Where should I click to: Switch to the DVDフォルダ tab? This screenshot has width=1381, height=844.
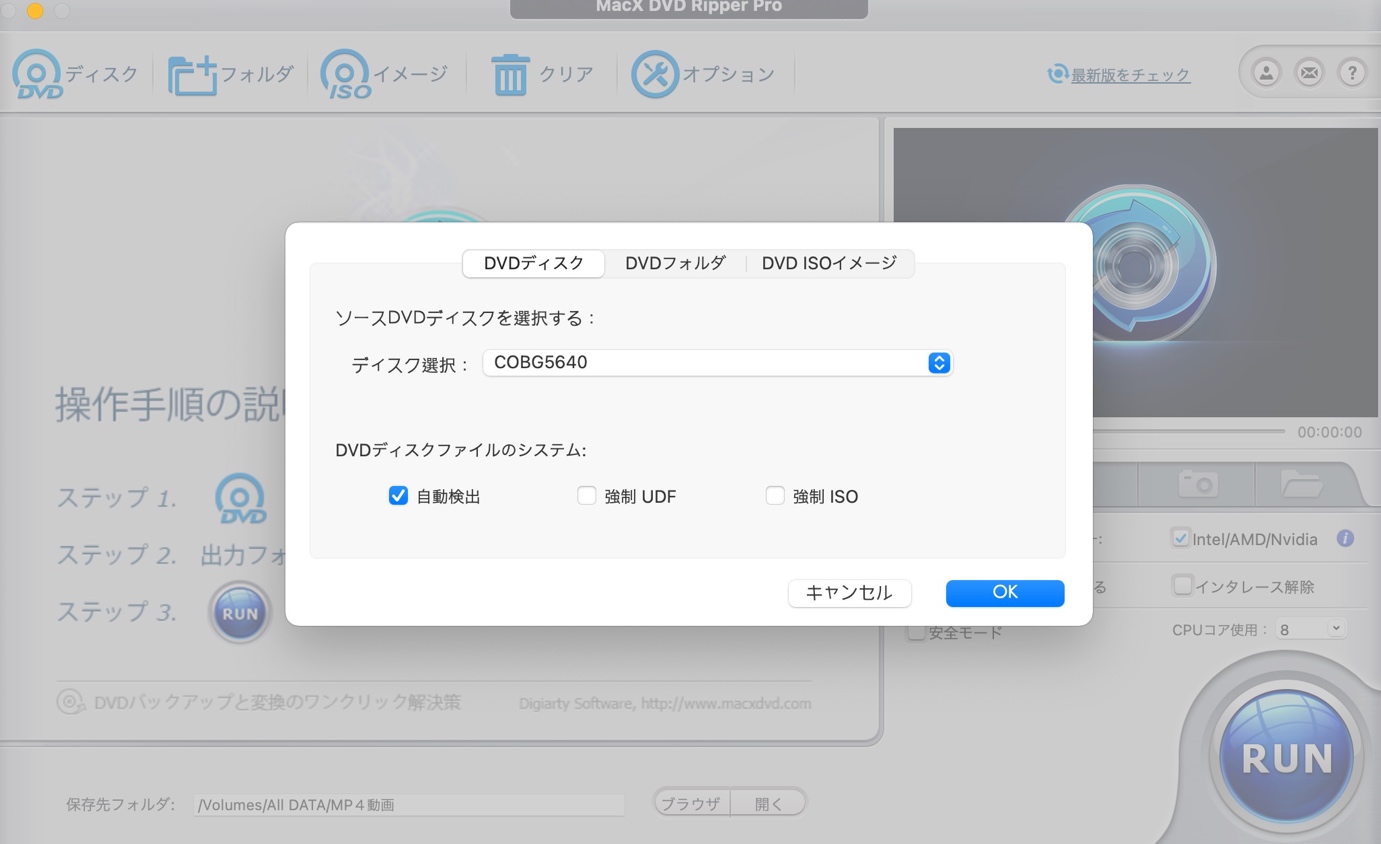(675, 263)
